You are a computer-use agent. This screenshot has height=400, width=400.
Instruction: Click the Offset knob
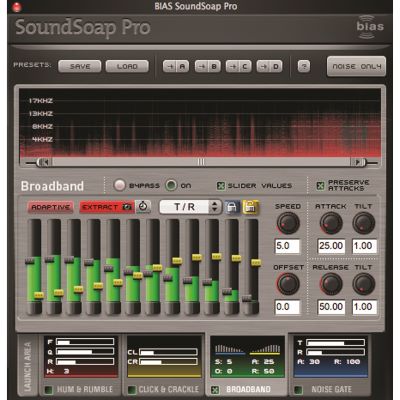[x=288, y=284]
